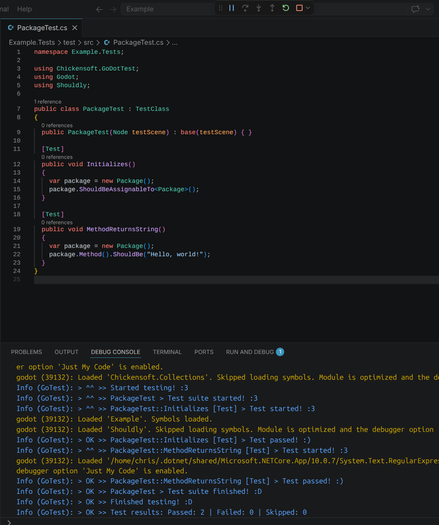Open the dropdown next to the Stop button
Image resolution: width=439 pixels, height=525 pixels.
pyautogui.click(x=308, y=8)
